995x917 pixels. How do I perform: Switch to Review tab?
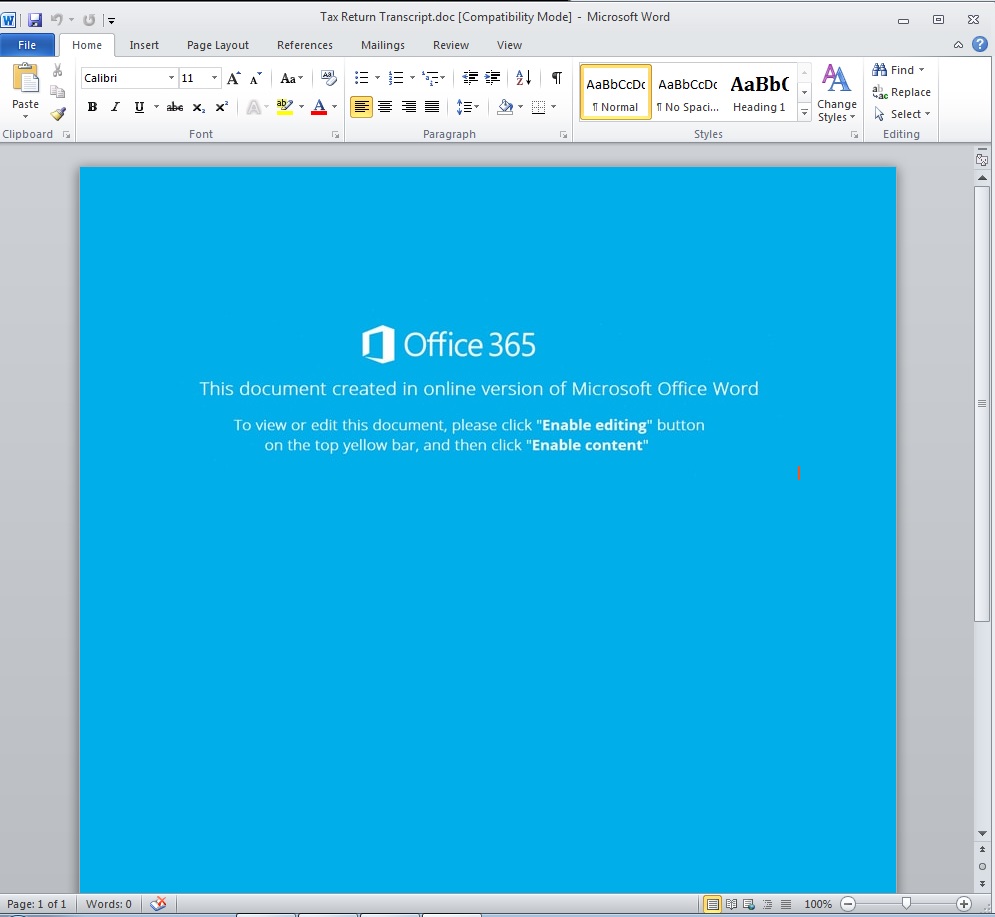451,45
